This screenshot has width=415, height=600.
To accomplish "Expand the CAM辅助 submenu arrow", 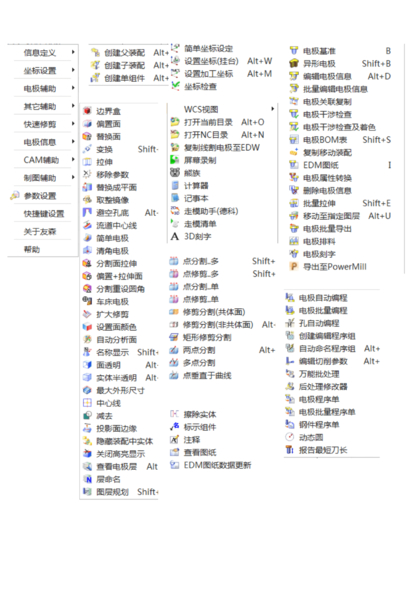I will coord(73,159).
